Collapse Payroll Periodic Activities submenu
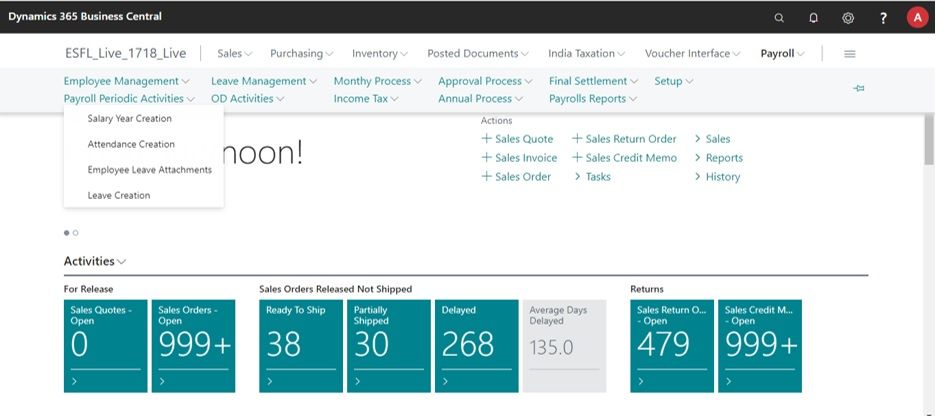This screenshot has width=938, height=416. 129,99
